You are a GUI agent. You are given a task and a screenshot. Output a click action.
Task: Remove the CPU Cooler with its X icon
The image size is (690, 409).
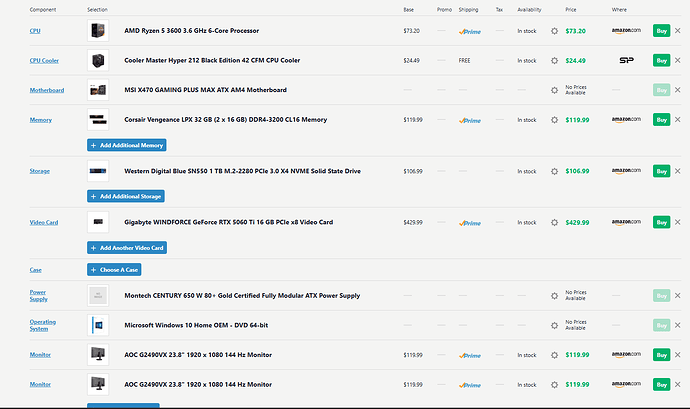click(x=679, y=60)
